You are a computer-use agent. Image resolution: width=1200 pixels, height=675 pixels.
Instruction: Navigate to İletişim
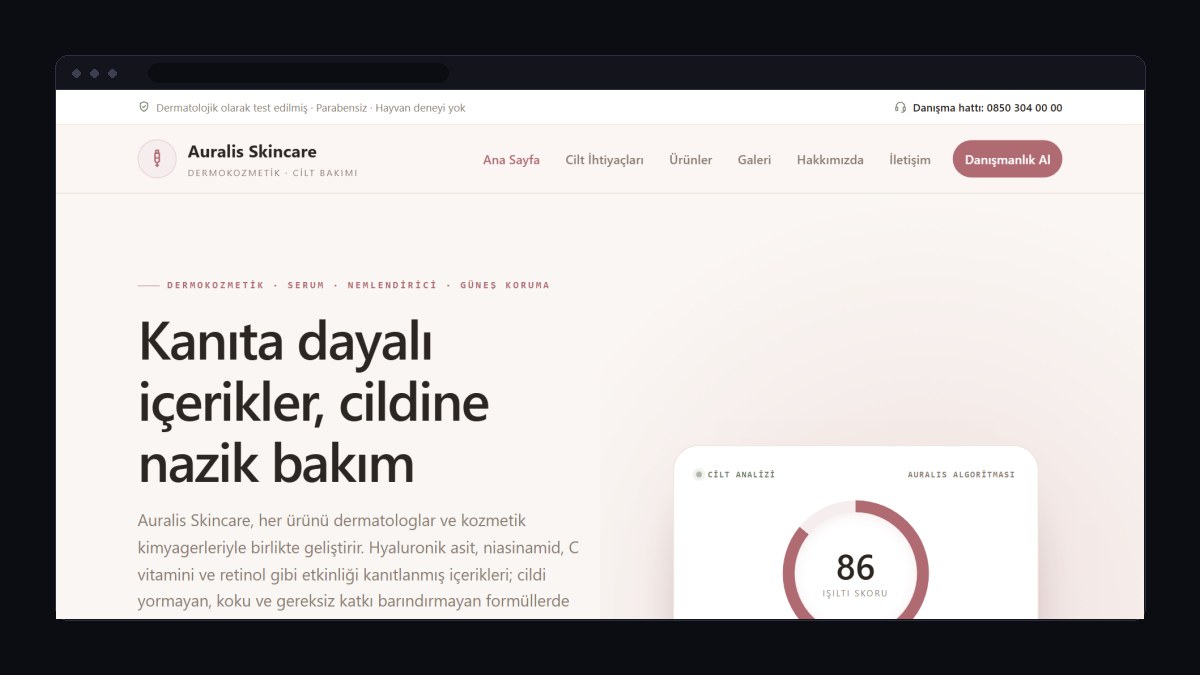[x=910, y=160]
